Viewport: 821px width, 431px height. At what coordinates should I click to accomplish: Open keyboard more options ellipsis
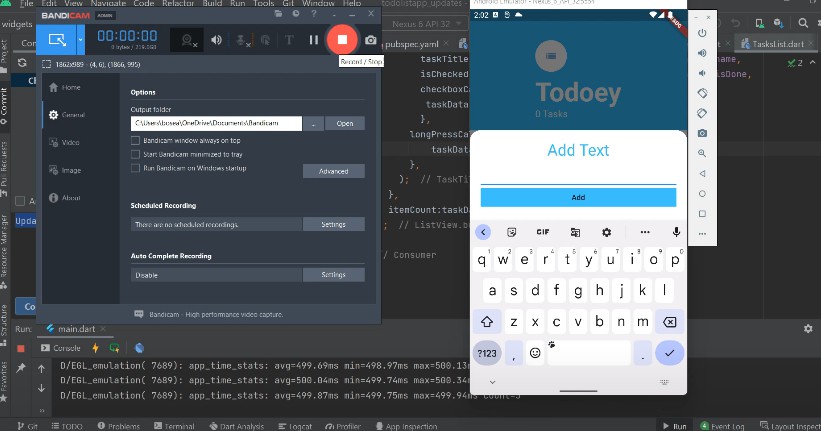coord(645,232)
